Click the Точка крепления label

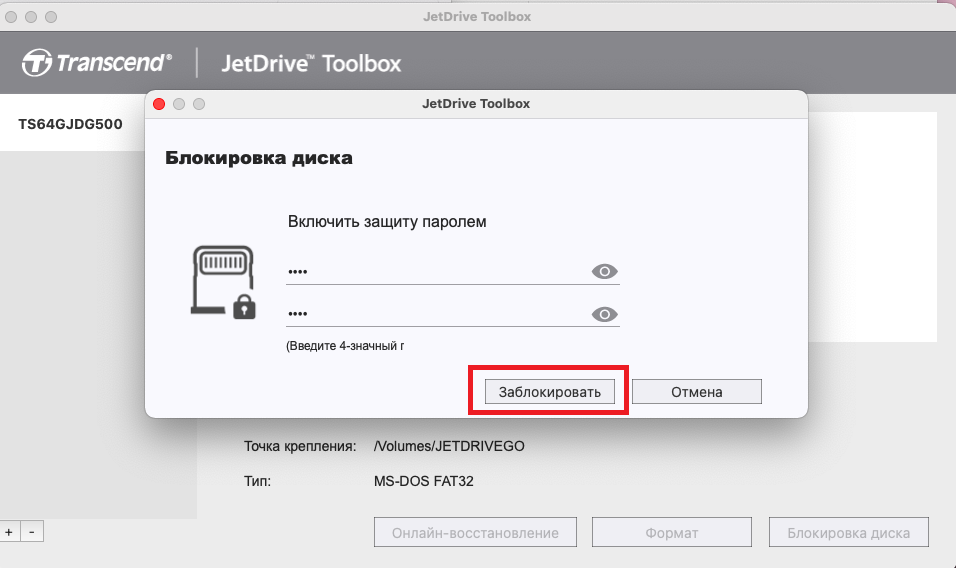coord(300,446)
